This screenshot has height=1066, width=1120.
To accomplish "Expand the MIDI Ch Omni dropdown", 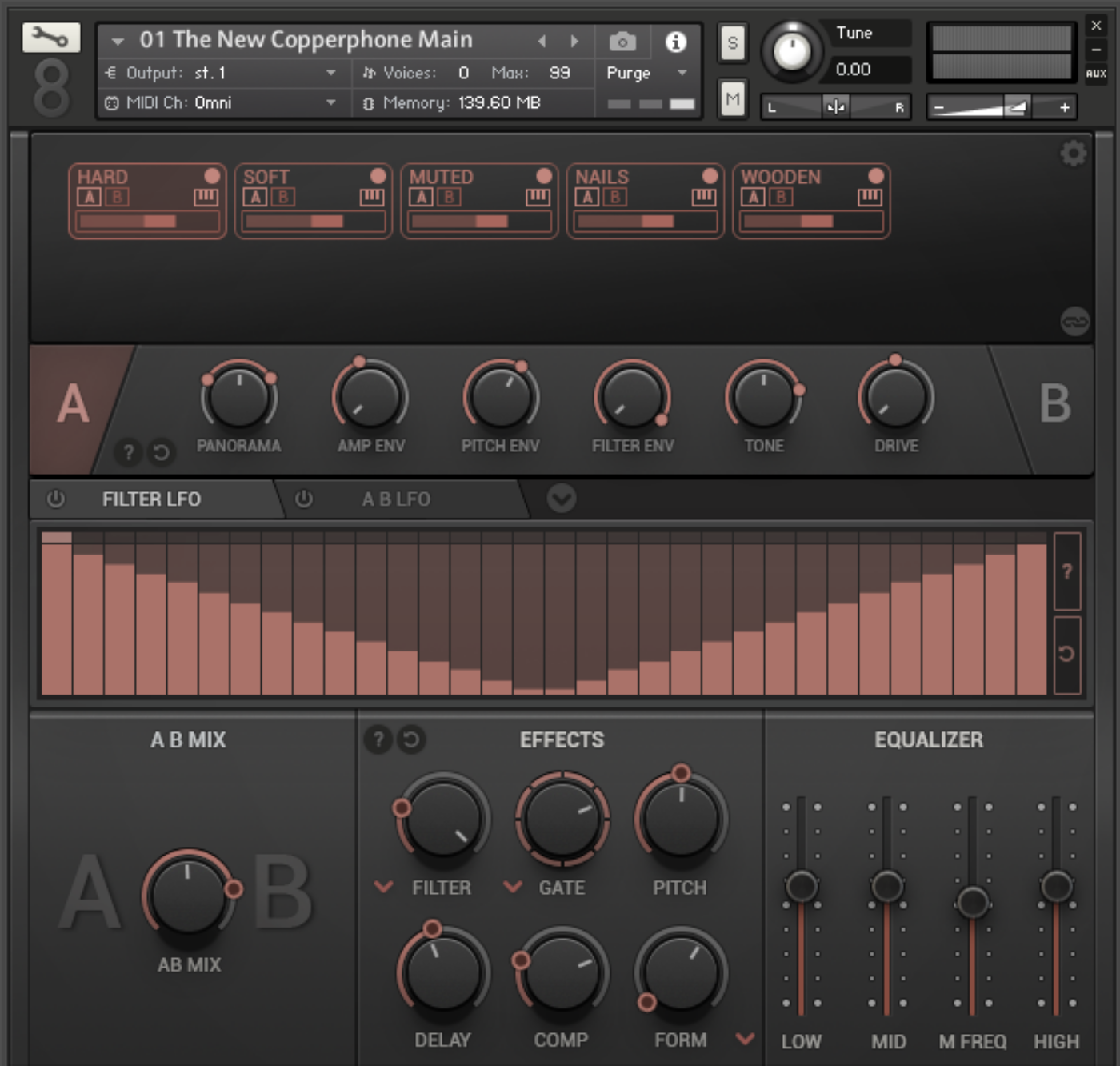I will pyautogui.click(x=330, y=102).
